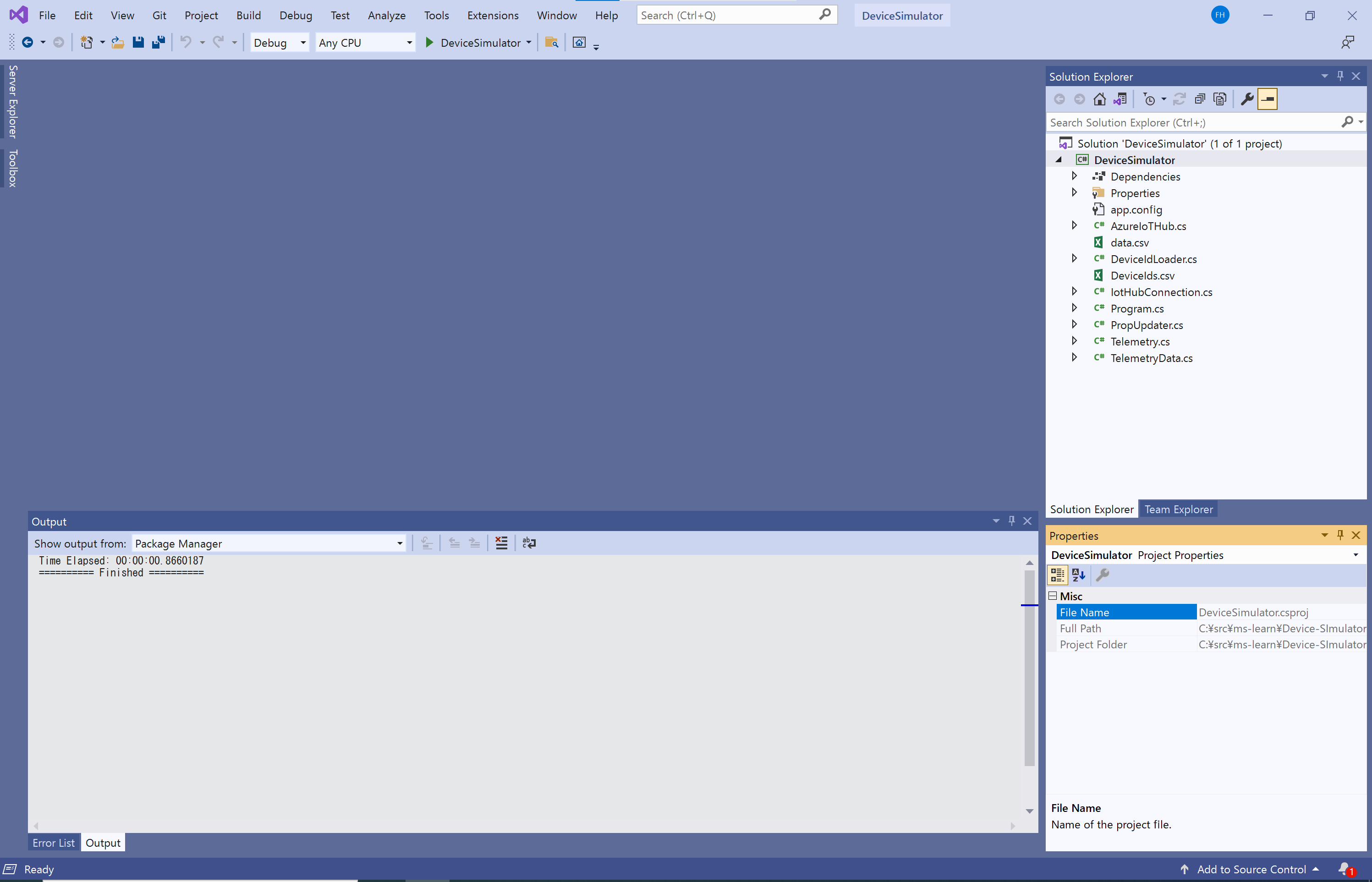Open the Debug menu
Viewport: 1372px width, 882px height.
(x=296, y=16)
